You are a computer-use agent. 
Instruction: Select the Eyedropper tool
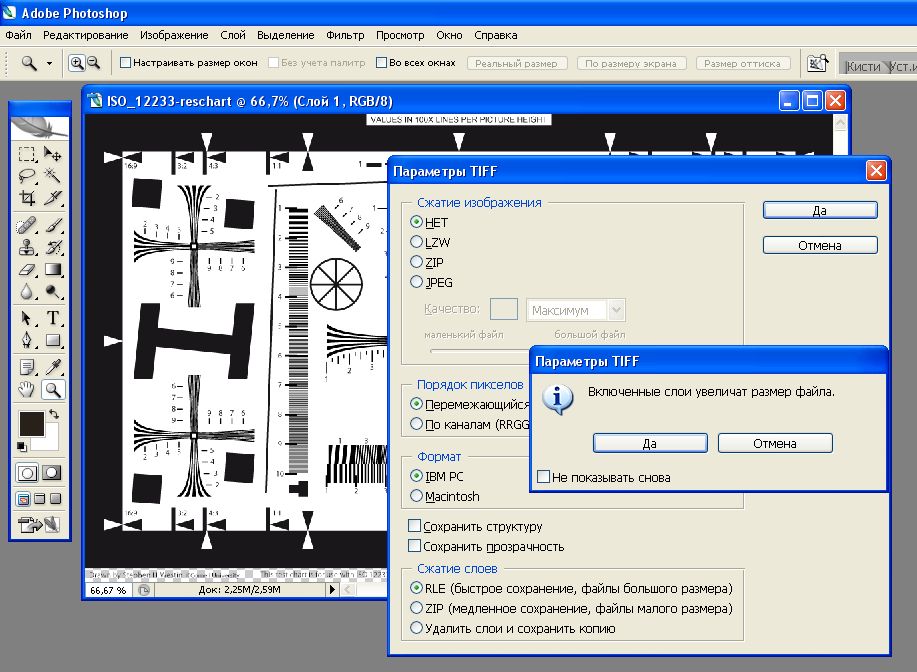(x=53, y=367)
